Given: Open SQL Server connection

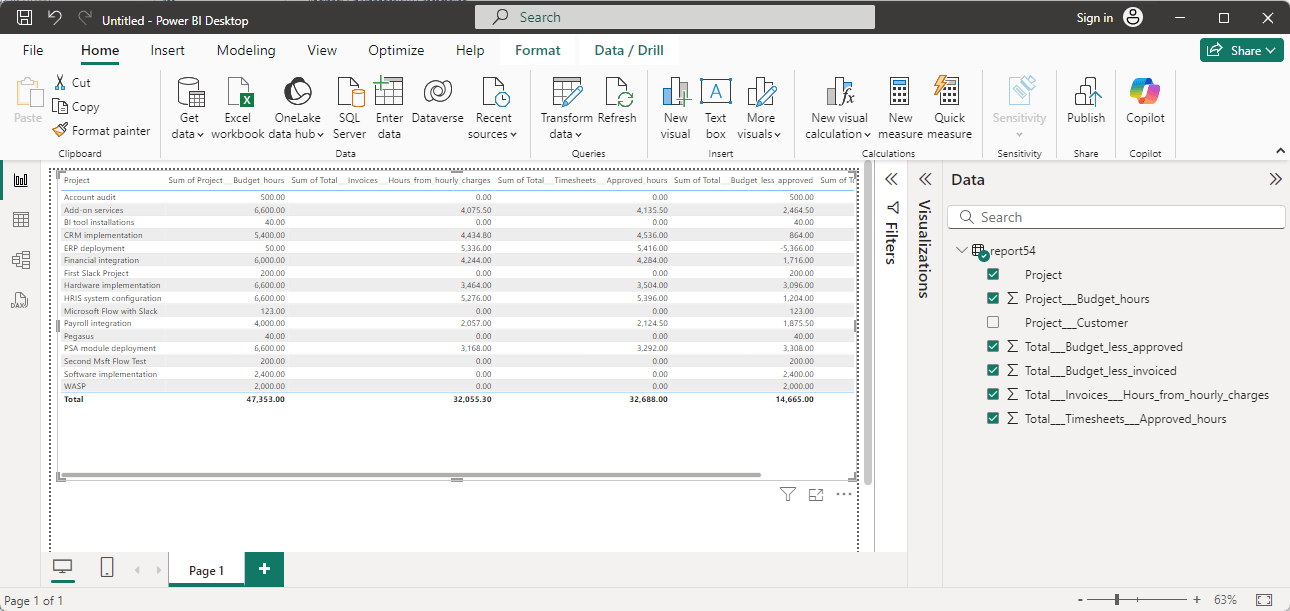Looking at the screenshot, I should 350,109.
